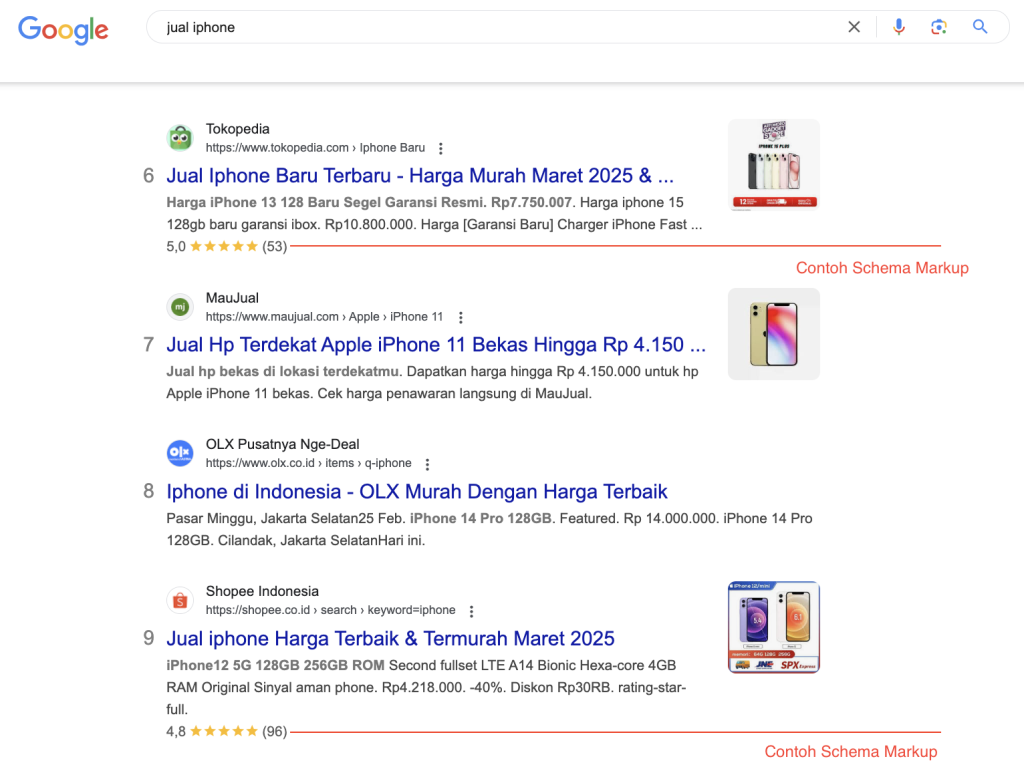This screenshot has height=775, width=1024.
Task: Clear the search query with the X icon
Action: click(854, 27)
